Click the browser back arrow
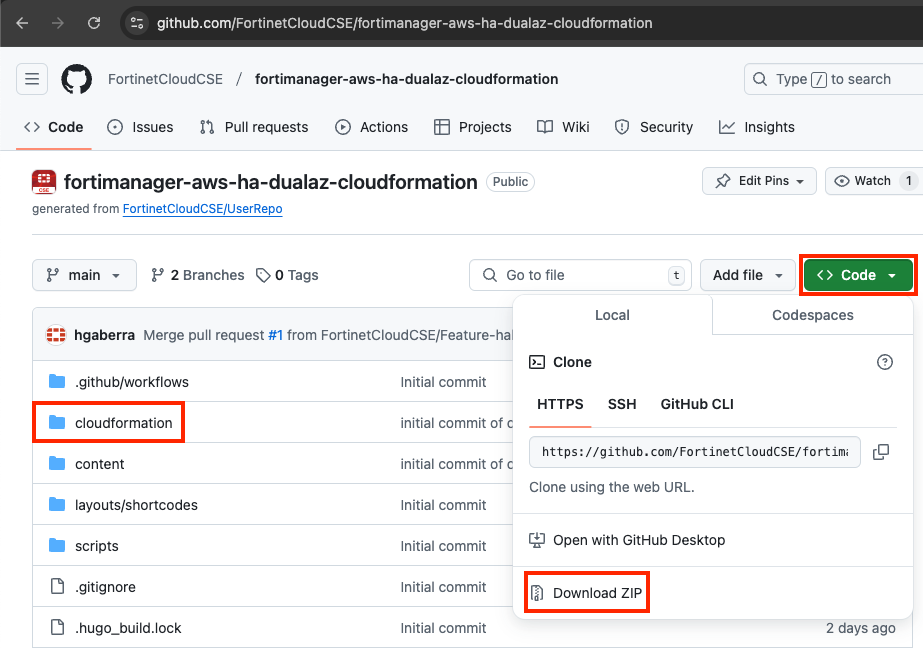923x648 pixels. click(22, 22)
